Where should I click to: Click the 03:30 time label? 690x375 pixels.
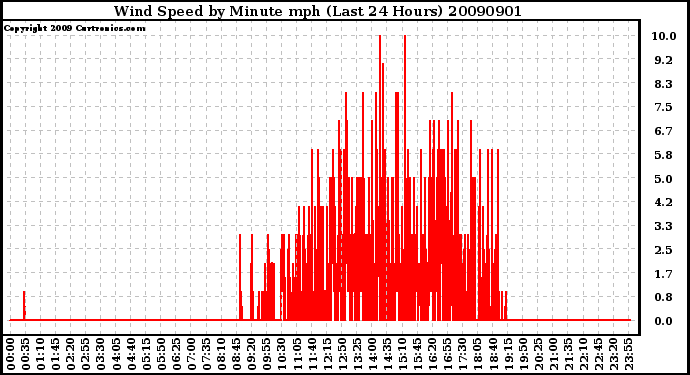[101, 354]
